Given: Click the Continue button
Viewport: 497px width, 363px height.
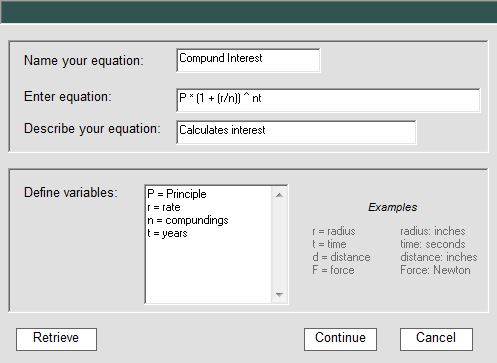Looking at the screenshot, I should pos(340,339).
